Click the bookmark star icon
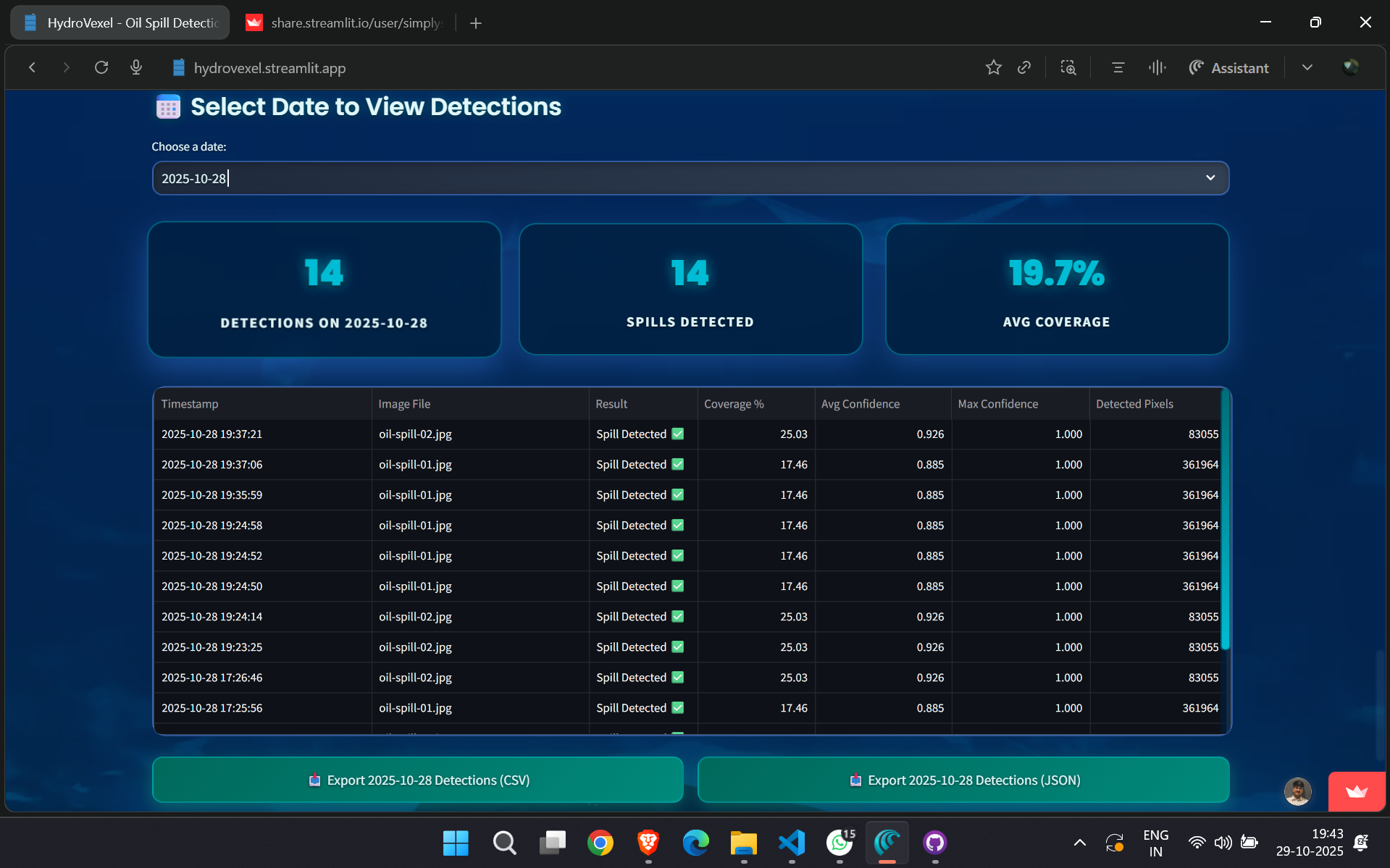The image size is (1390, 868). tap(993, 67)
